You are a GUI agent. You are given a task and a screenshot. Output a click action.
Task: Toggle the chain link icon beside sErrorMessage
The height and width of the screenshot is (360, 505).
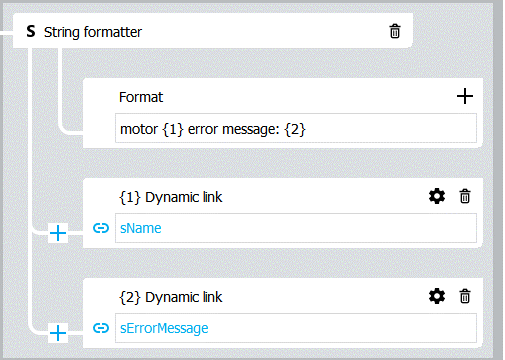101,328
